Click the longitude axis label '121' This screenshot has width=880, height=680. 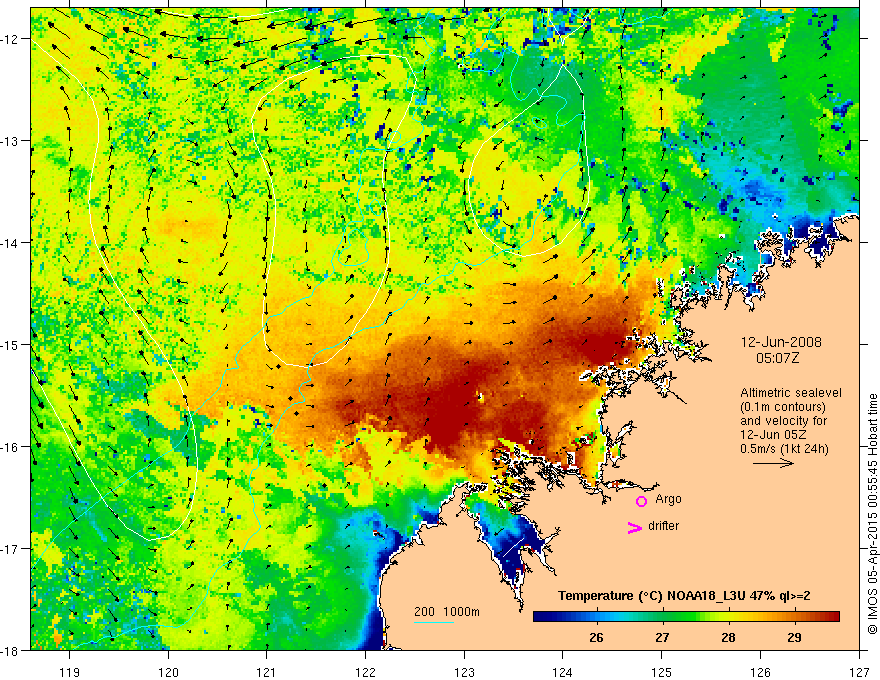267,672
